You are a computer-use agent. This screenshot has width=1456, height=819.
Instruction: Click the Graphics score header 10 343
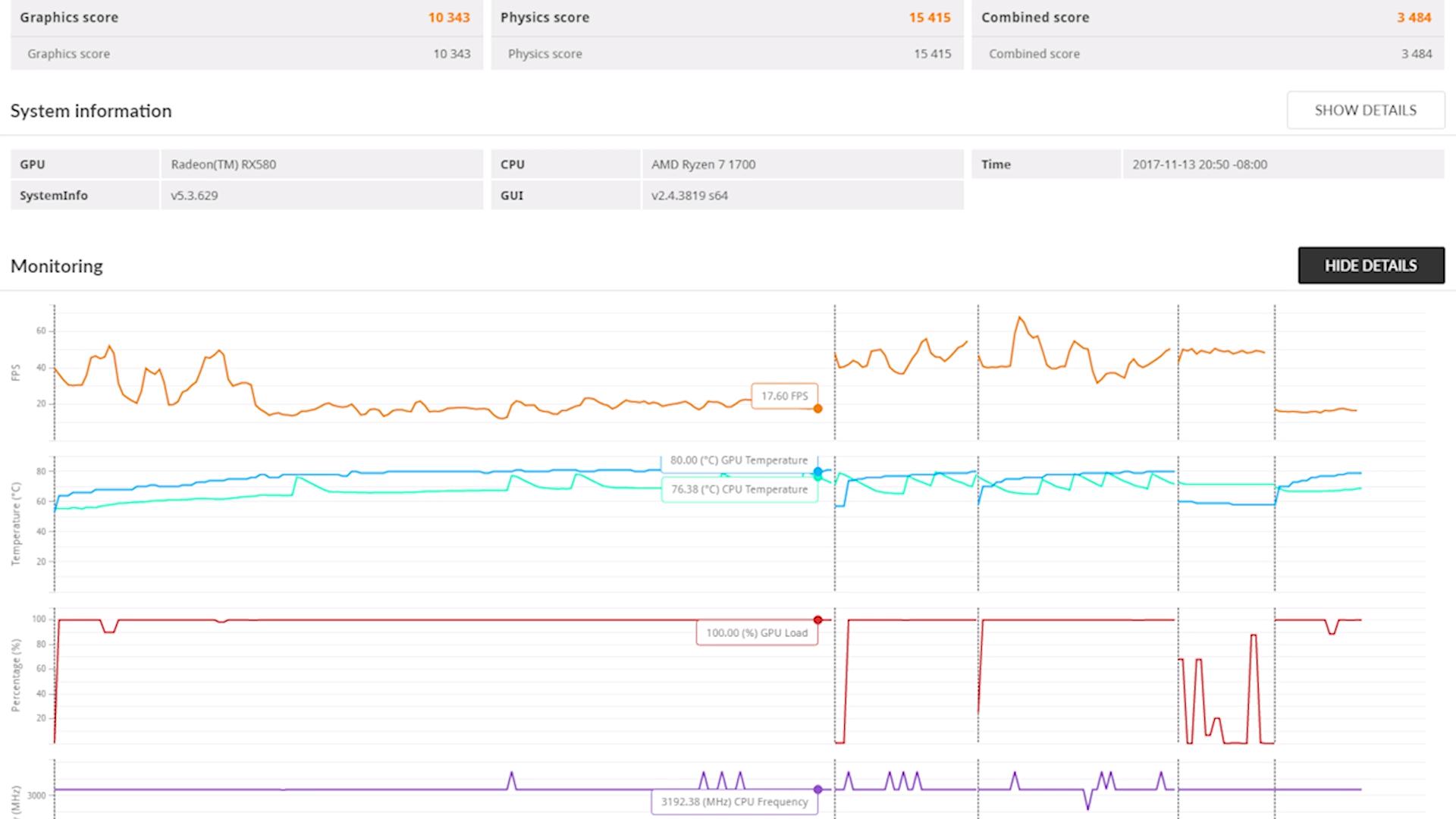click(449, 17)
